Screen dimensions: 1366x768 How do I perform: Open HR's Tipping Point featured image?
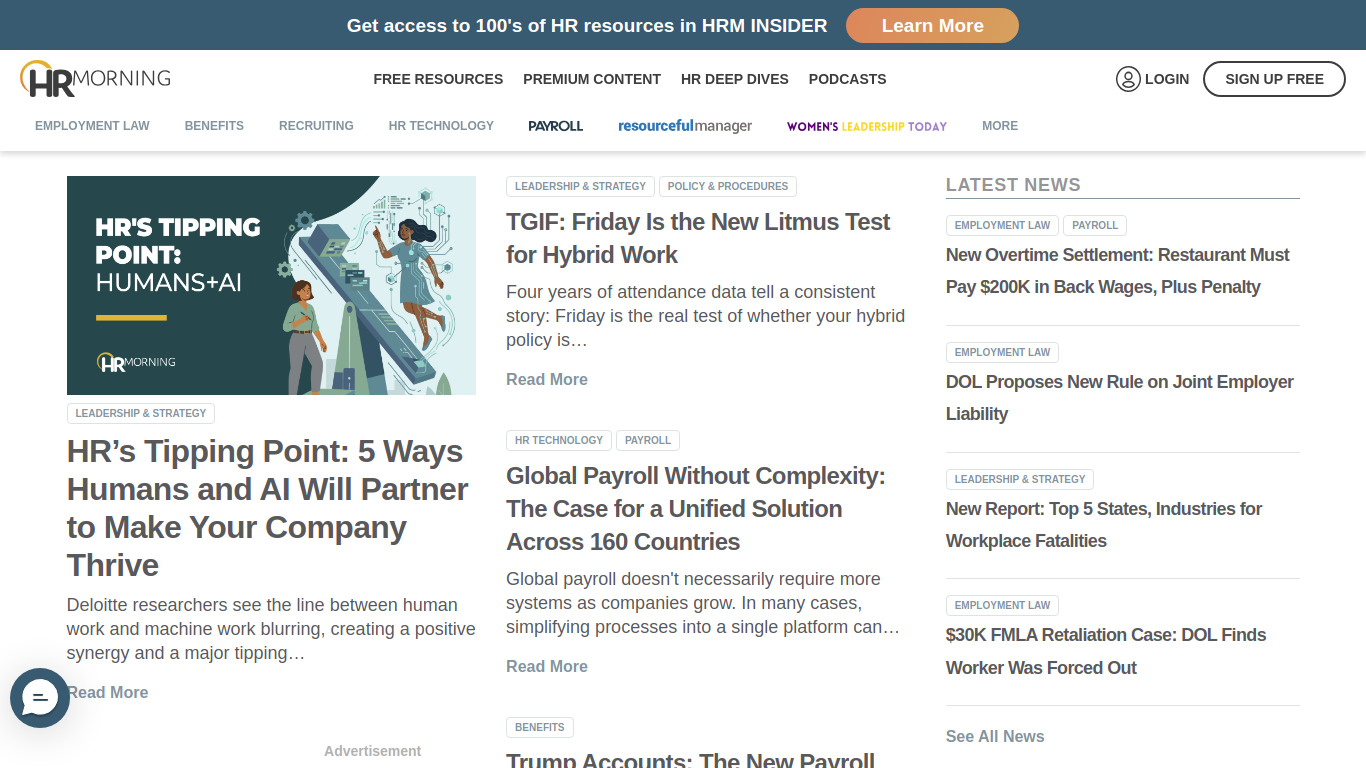click(271, 286)
